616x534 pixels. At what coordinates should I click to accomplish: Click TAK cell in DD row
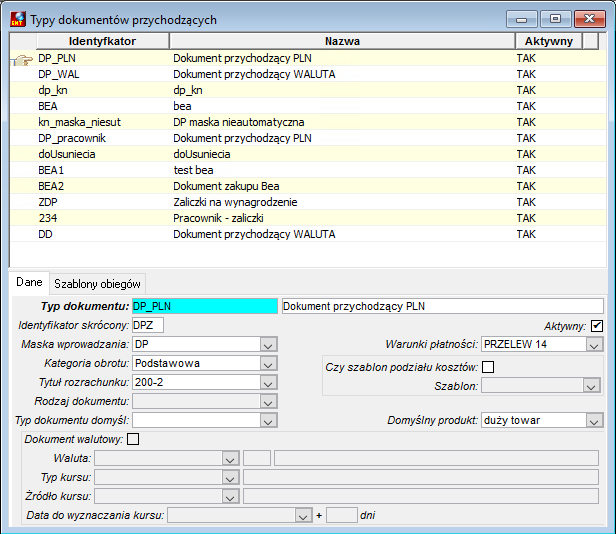point(526,234)
